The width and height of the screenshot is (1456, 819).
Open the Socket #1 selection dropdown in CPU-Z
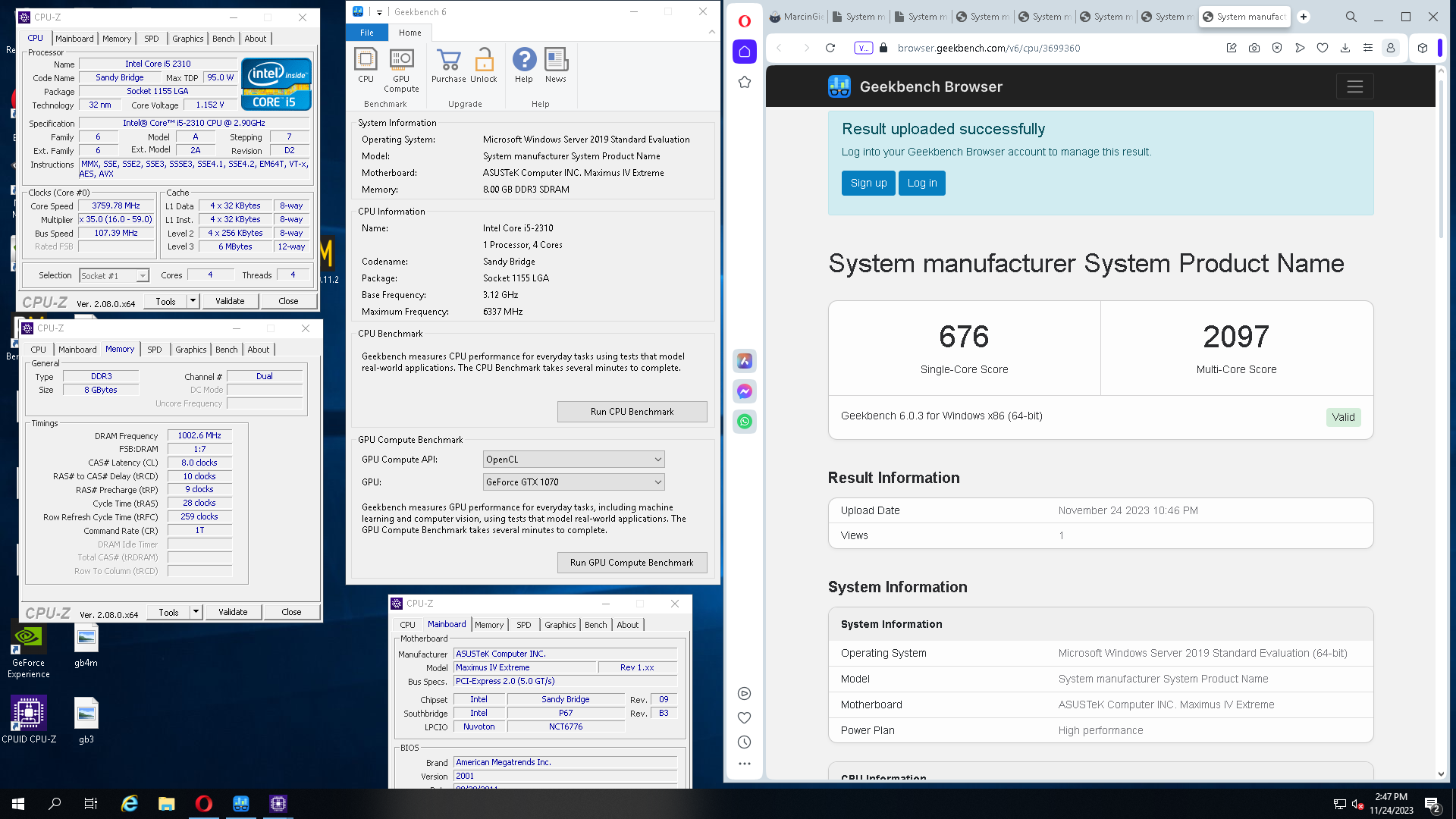(x=114, y=276)
